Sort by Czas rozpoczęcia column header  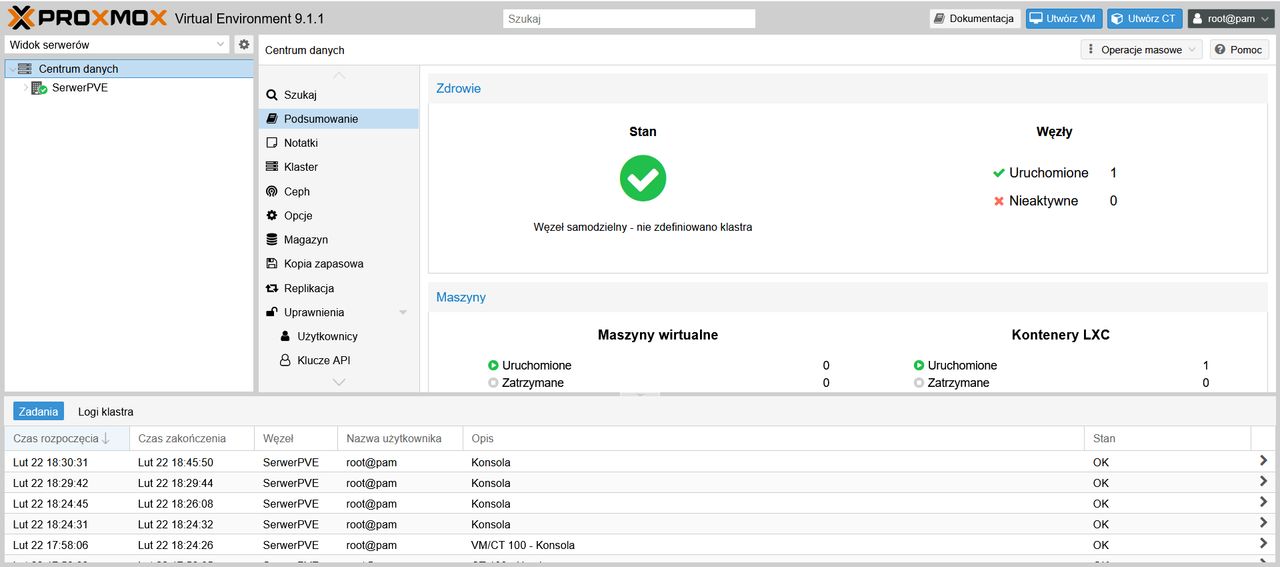click(67, 438)
